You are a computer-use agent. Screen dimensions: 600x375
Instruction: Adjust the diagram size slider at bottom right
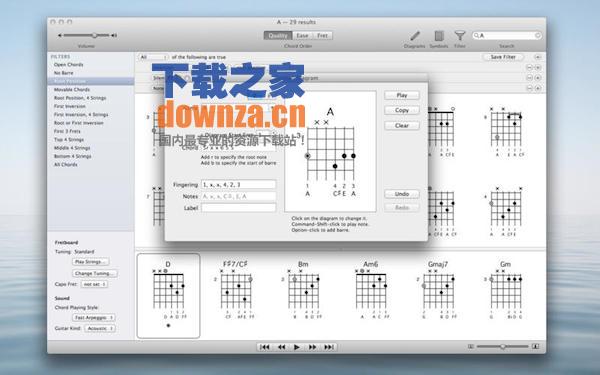502,347
